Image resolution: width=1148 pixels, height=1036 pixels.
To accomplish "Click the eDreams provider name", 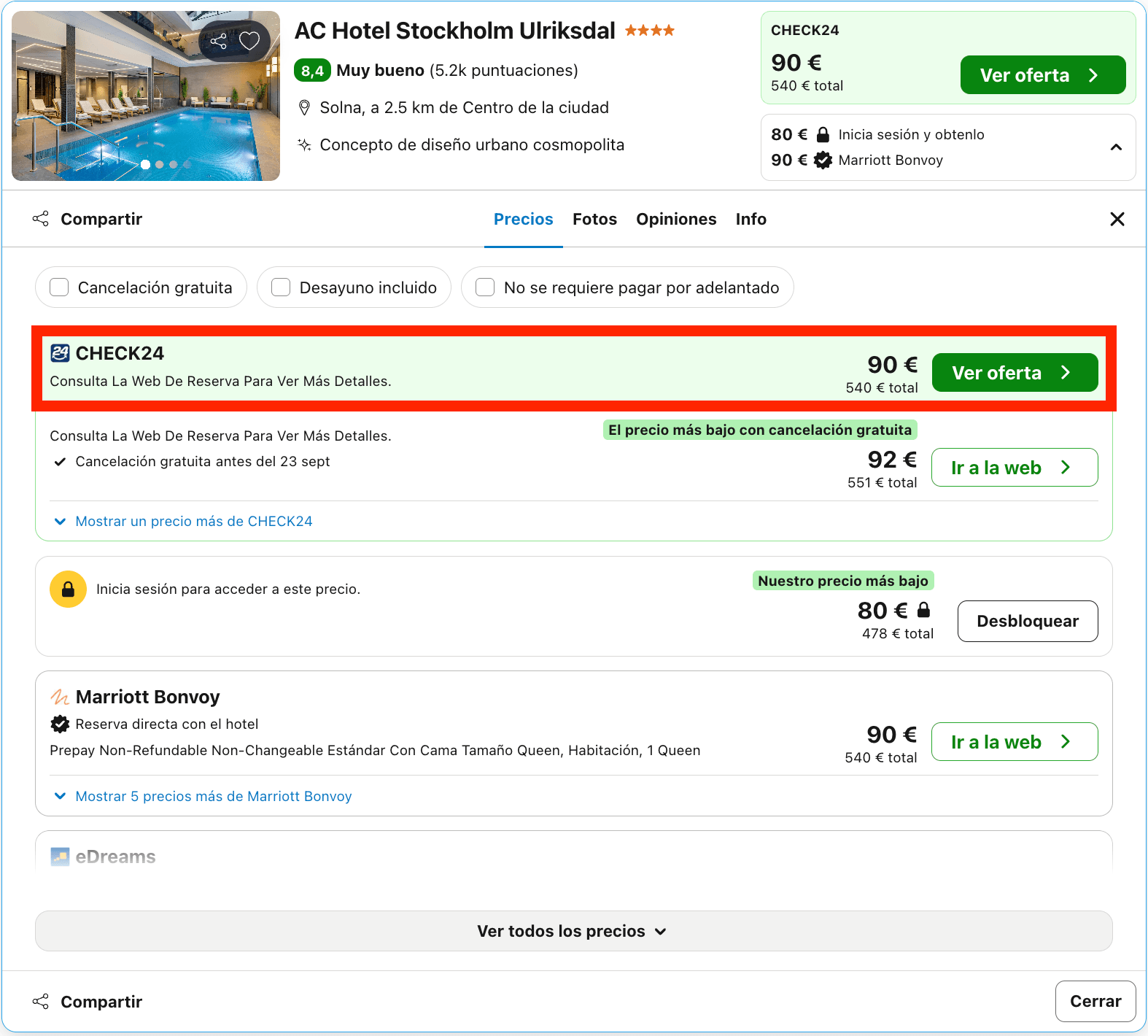I will 115,857.
